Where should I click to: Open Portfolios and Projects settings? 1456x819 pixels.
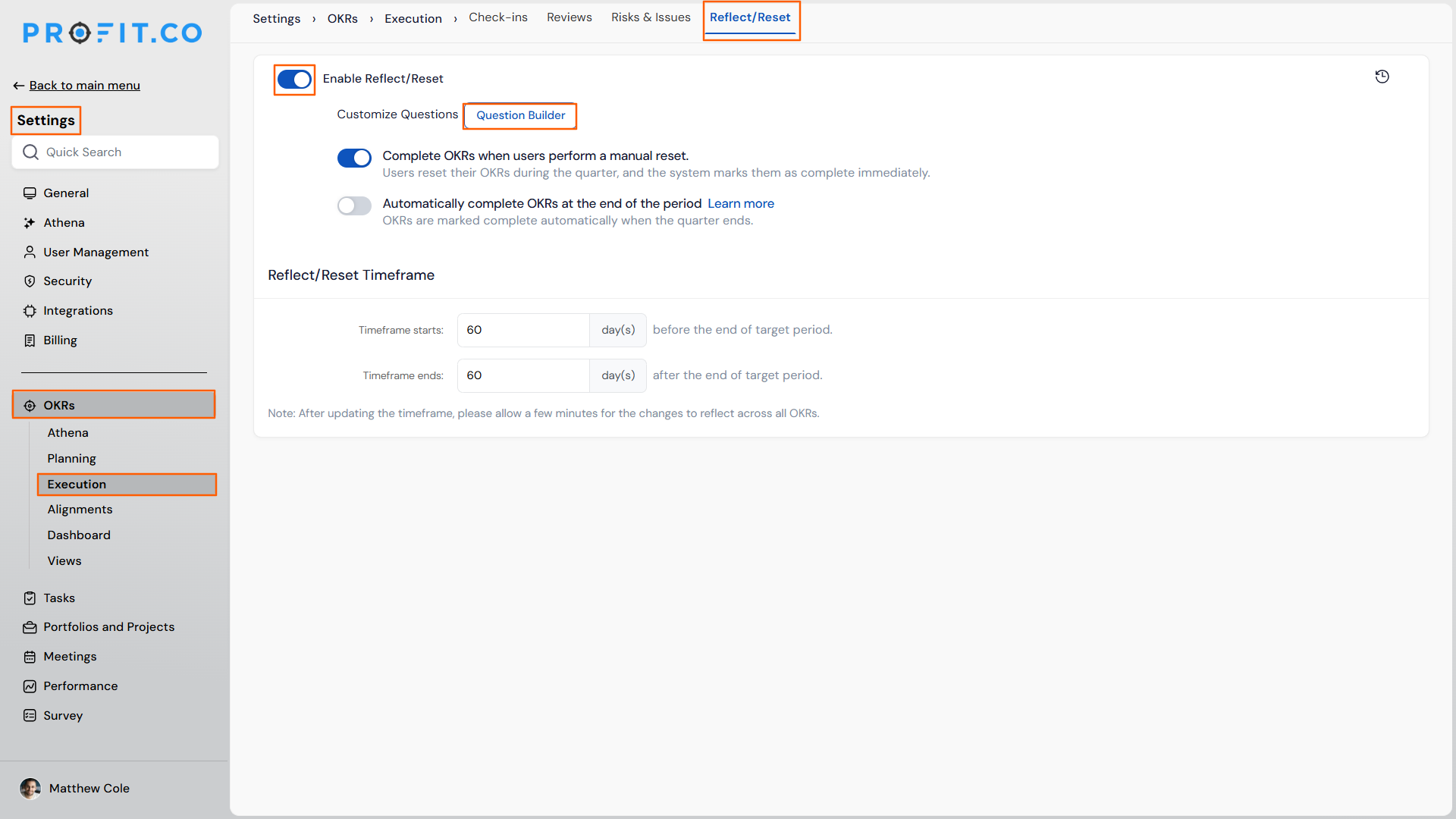(x=108, y=627)
